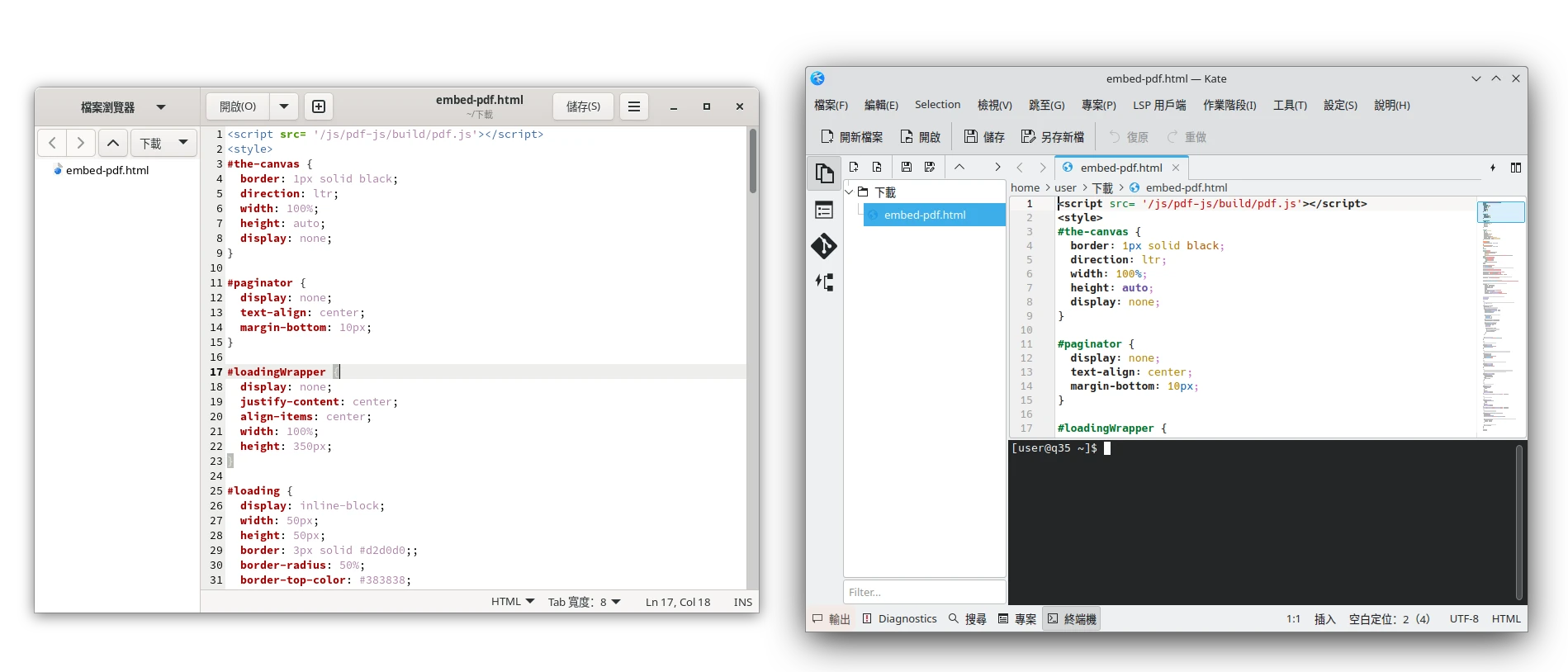The height and width of the screenshot is (672, 1568).
Task: Click Kate toolbar Undo (復原) button
Action: (1129, 137)
